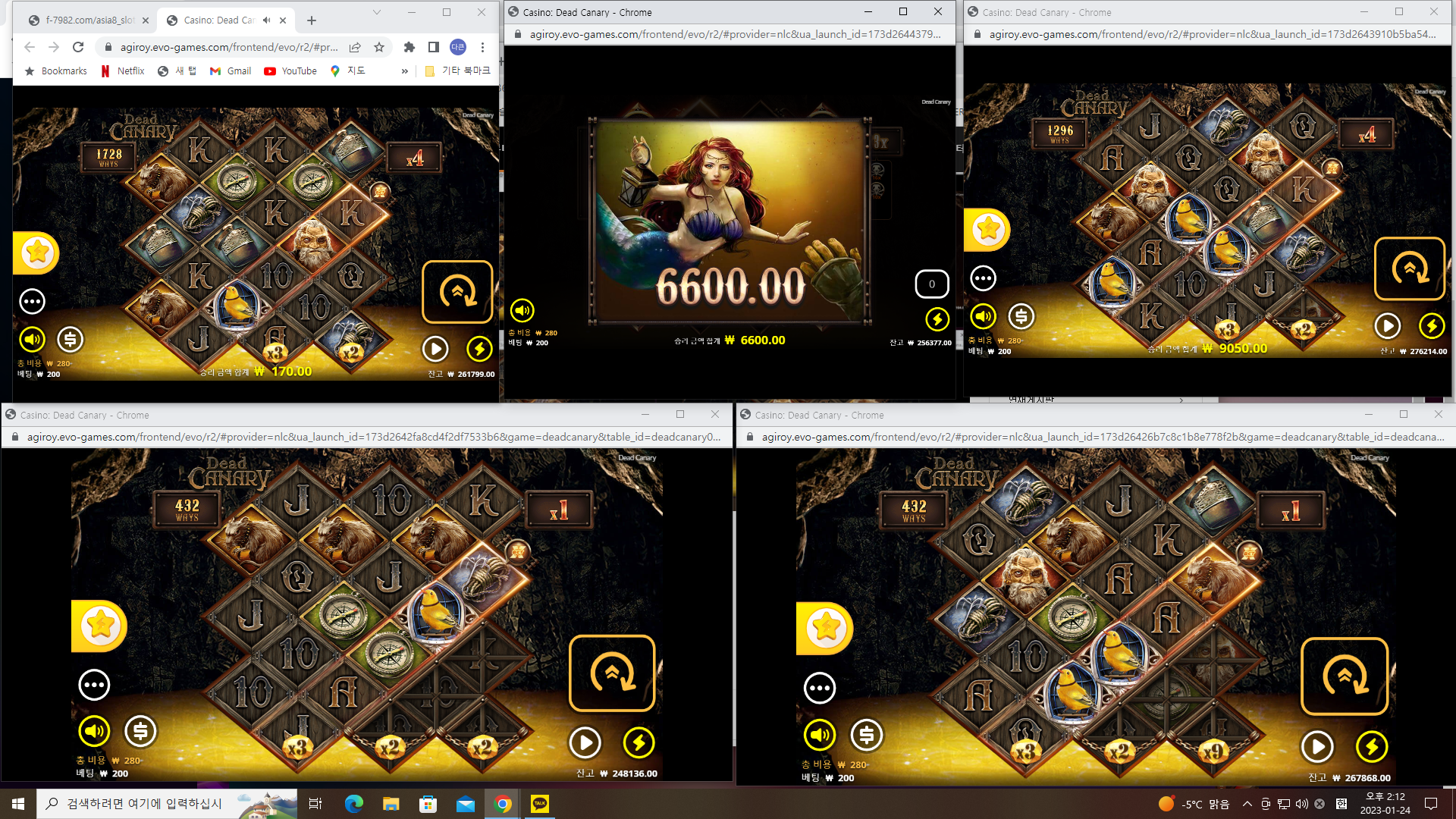
Task: Reload the page in the tabbed Chrome window
Action: [78, 47]
